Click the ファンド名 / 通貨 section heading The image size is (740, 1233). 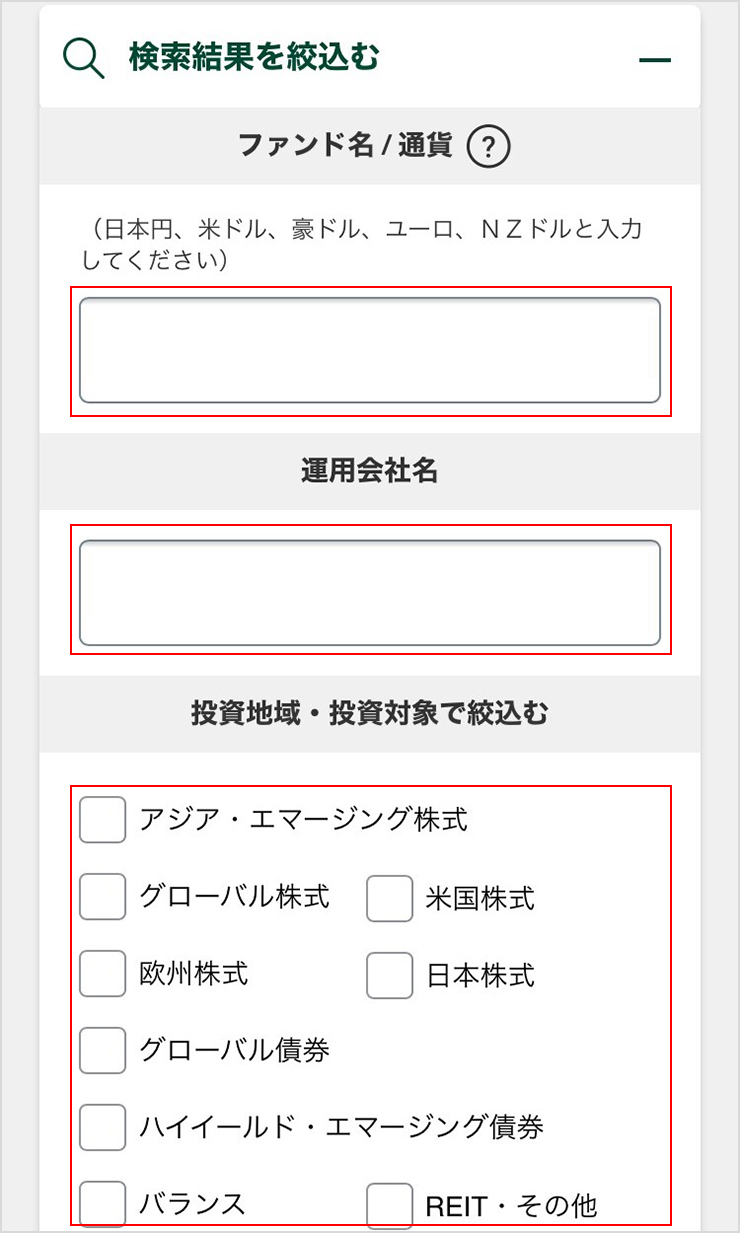click(x=345, y=147)
